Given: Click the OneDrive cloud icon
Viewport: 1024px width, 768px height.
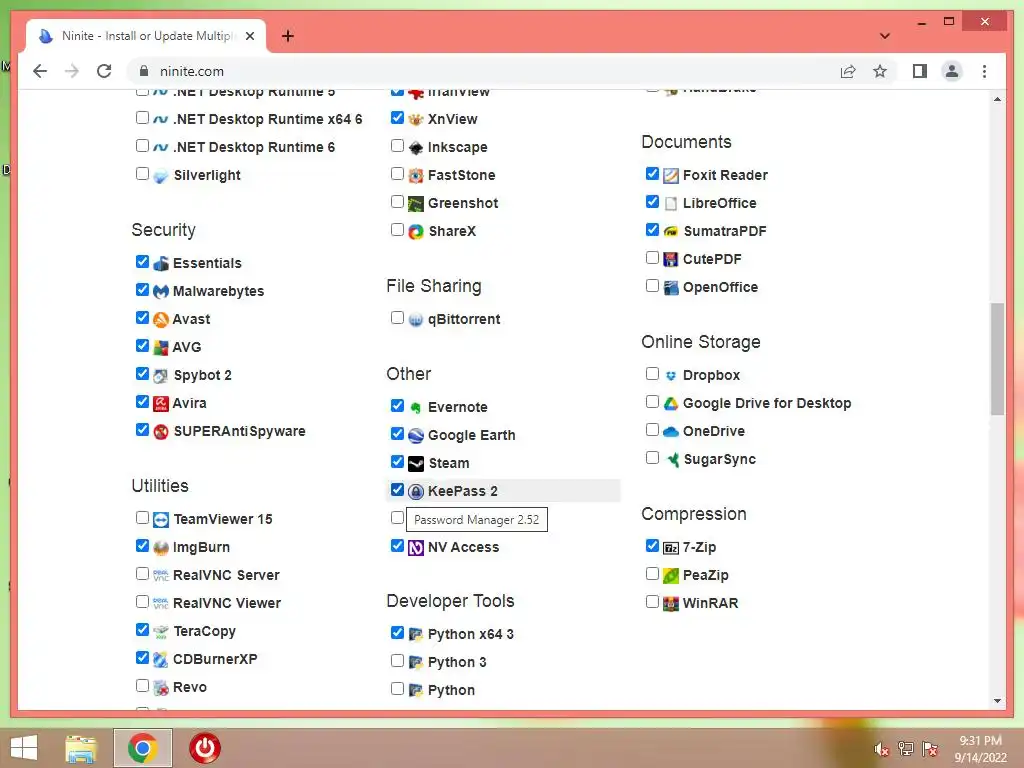Looking at the screenshot, I should [671, 432].
